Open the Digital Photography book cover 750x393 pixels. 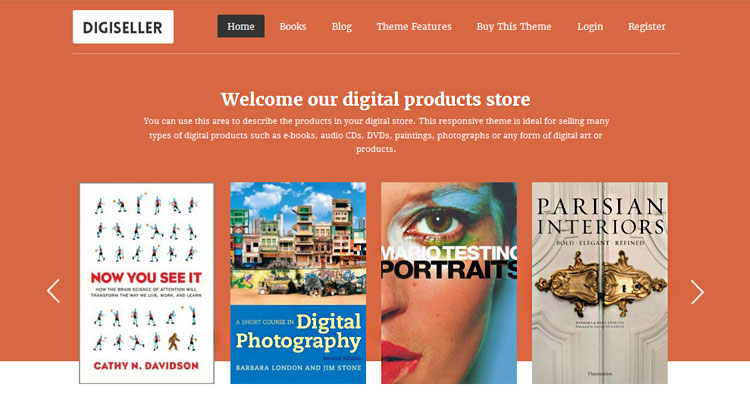pos(298,283)
